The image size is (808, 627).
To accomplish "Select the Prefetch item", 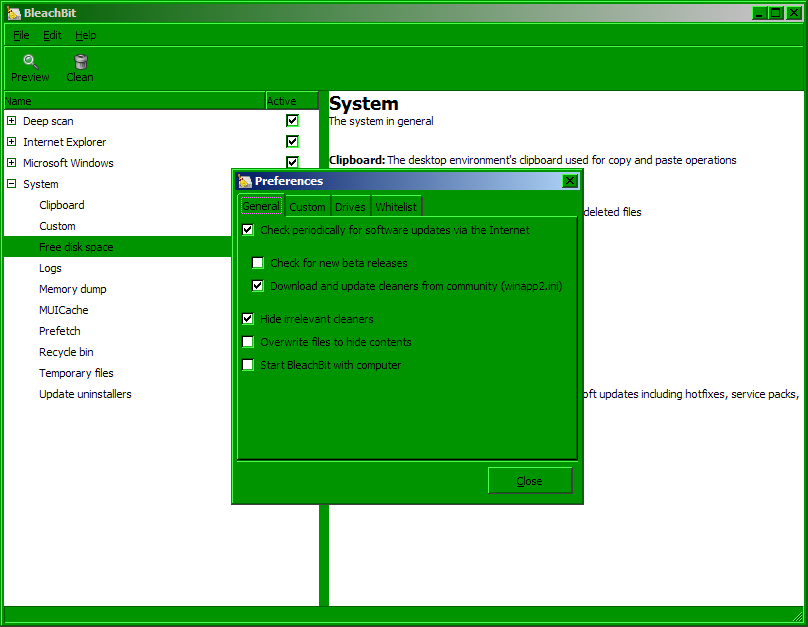I will click(x=60, y=331).
